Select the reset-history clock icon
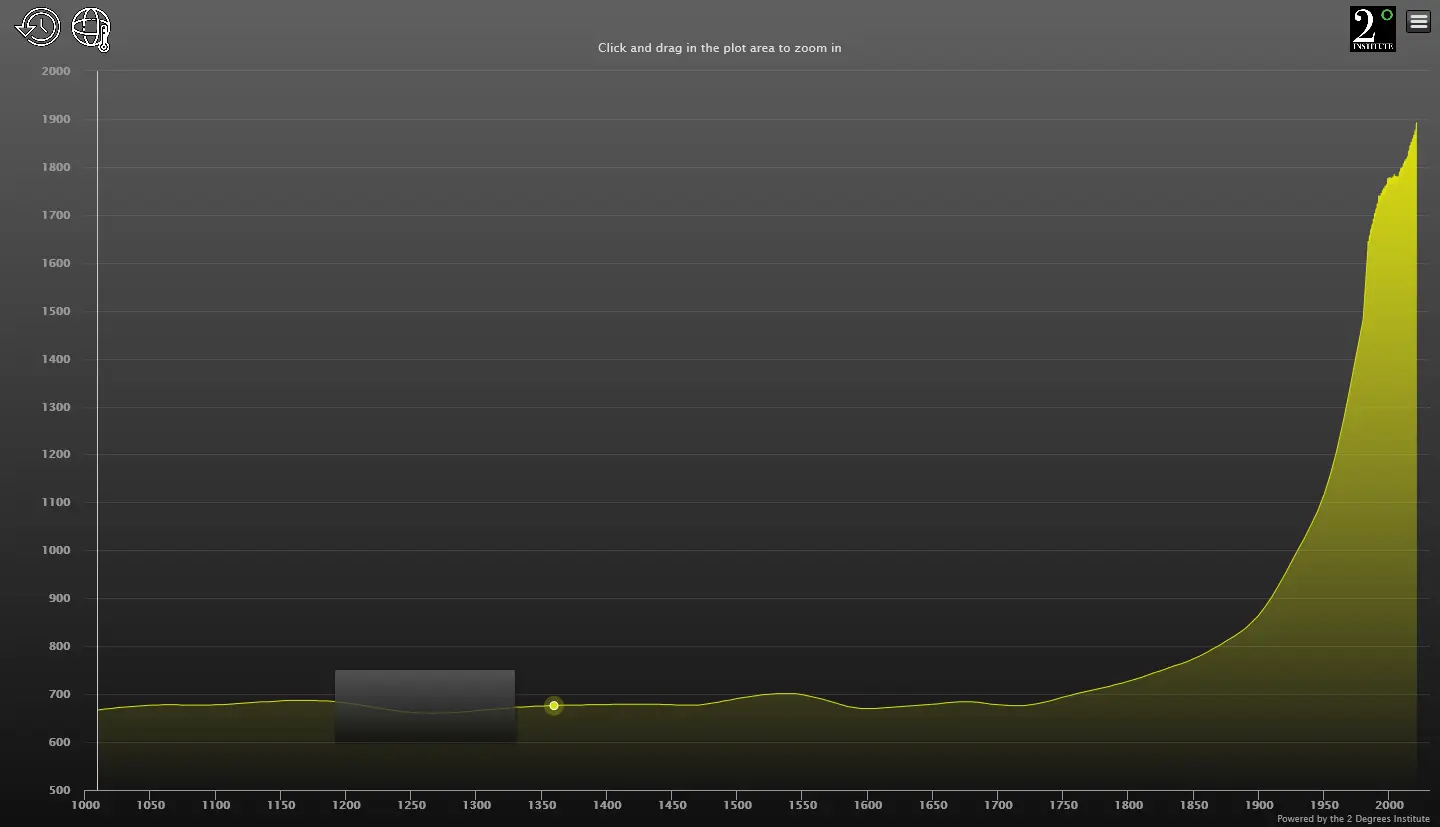Image resolution: width=1440 pixels, height=827 pixels. click(36, 27)
